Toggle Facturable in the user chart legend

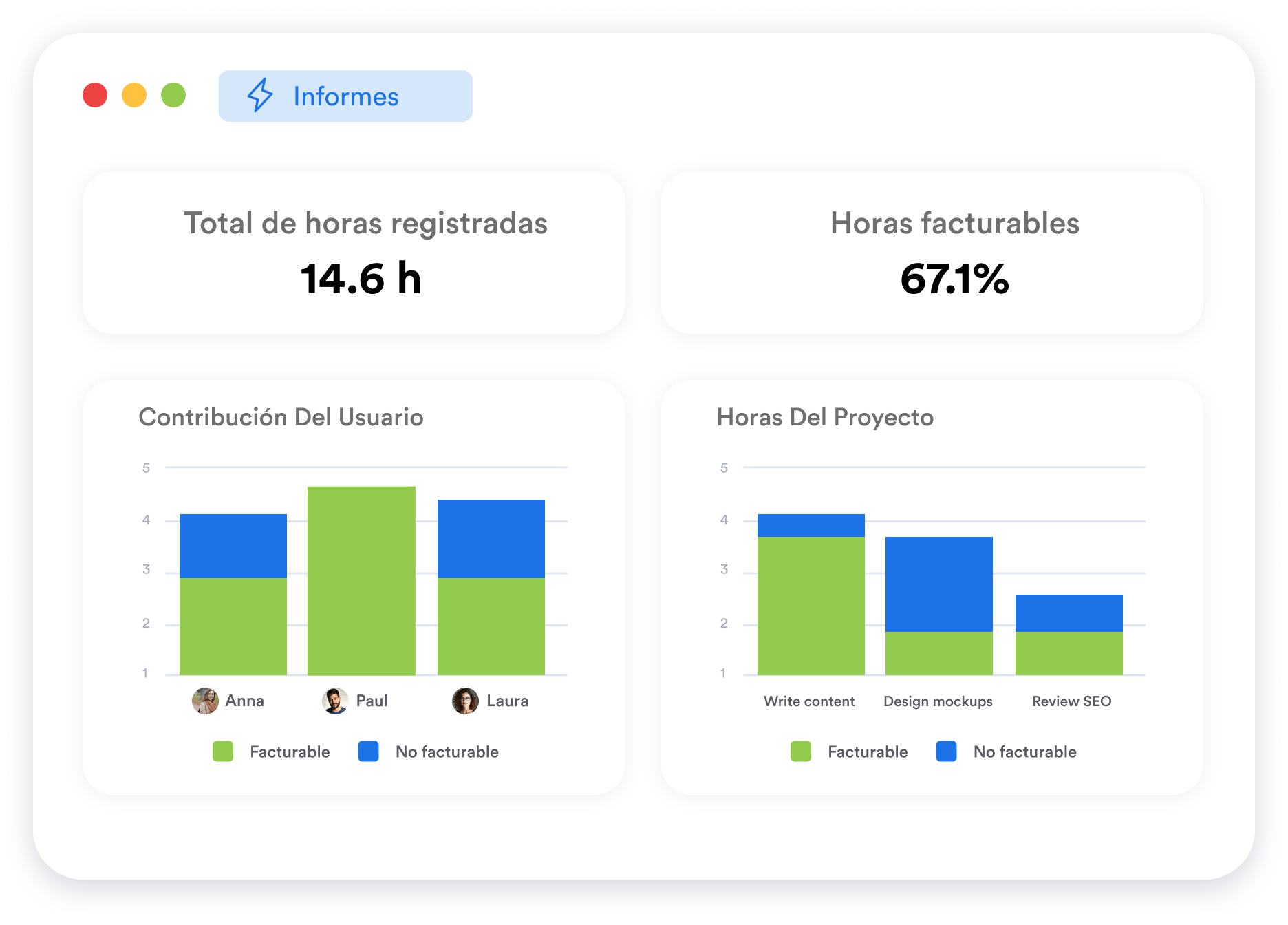point(289,752)
